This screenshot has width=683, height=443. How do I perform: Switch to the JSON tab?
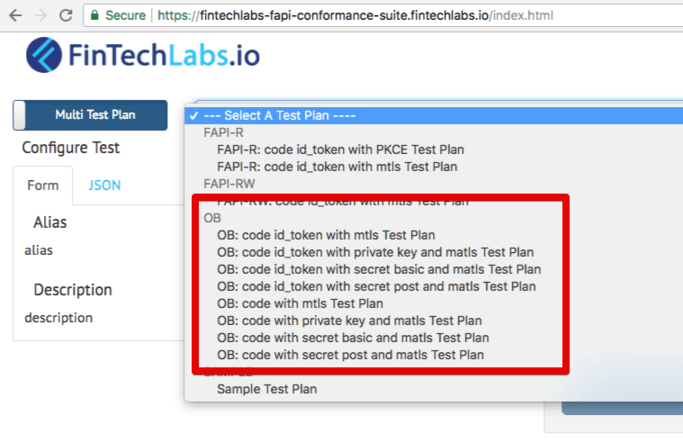point(104,185)
